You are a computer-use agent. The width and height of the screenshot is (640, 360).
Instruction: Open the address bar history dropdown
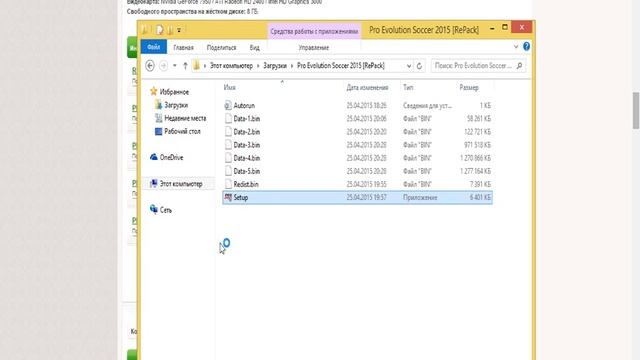coord(409,66)
